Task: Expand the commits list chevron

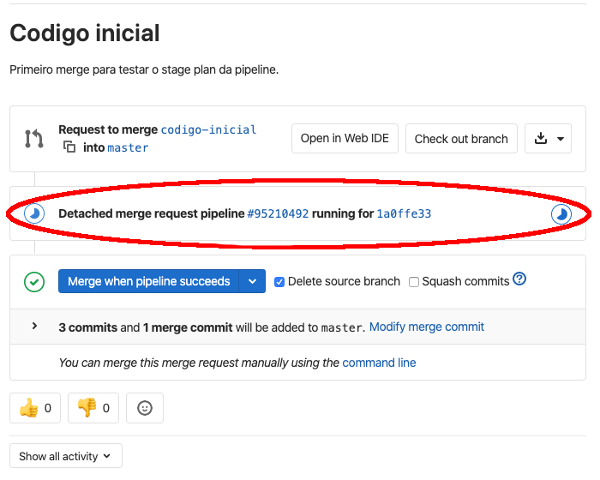Action: tap(34, 326)
